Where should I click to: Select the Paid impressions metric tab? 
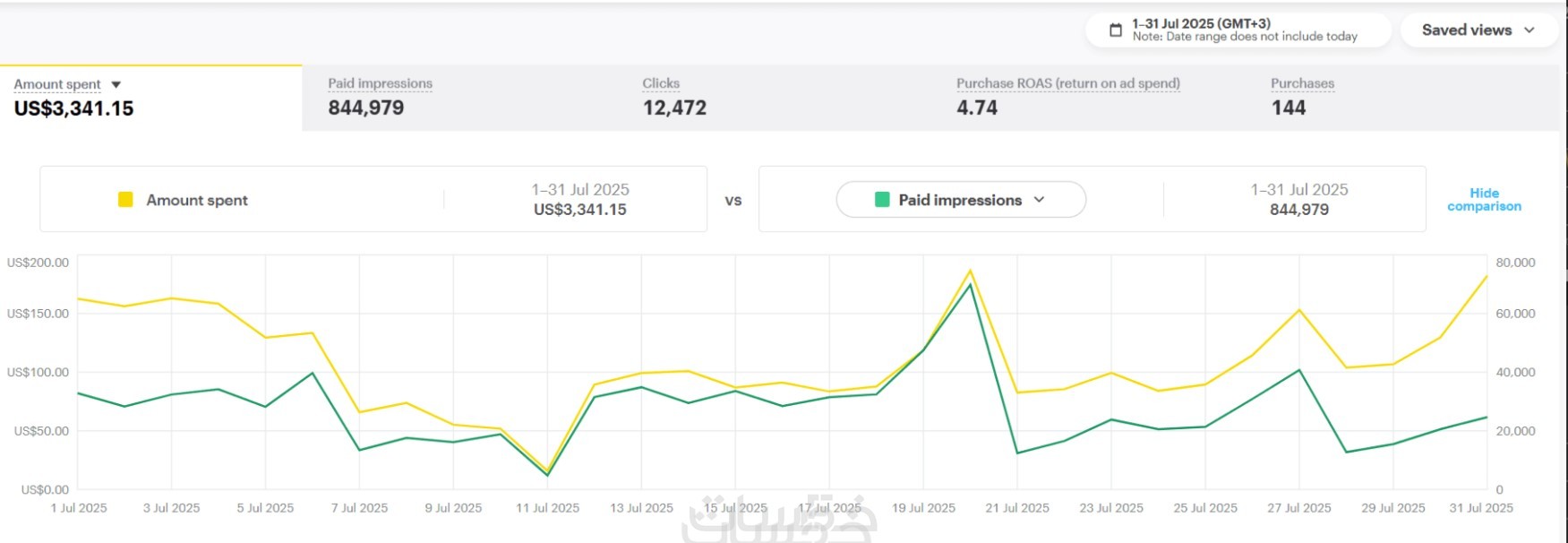pyautogui.click(x=380, y=97)
